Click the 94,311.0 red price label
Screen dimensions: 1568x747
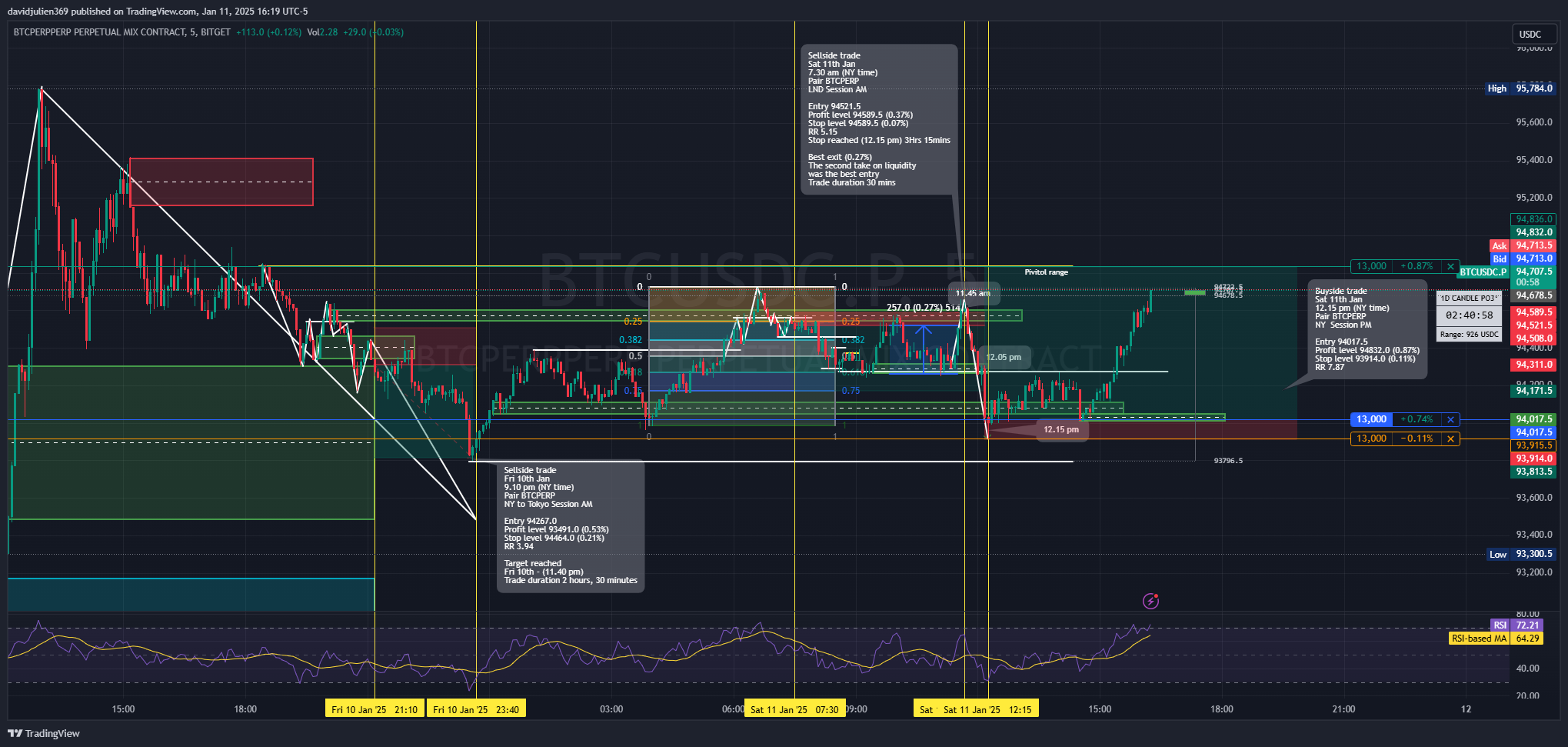tap(1533, 365)
